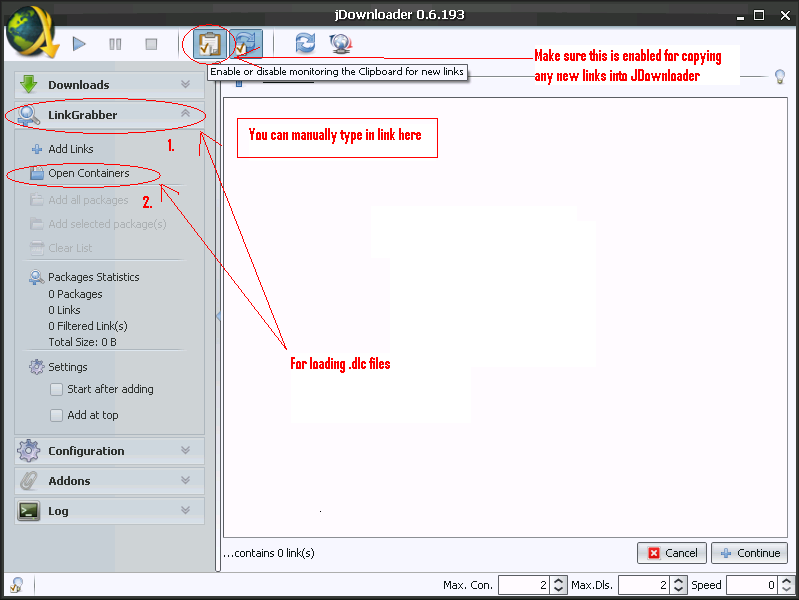The width and height of the screenshot is (799, 600).
Task: Click the Add Links plus icon
Action: point(37,149)
